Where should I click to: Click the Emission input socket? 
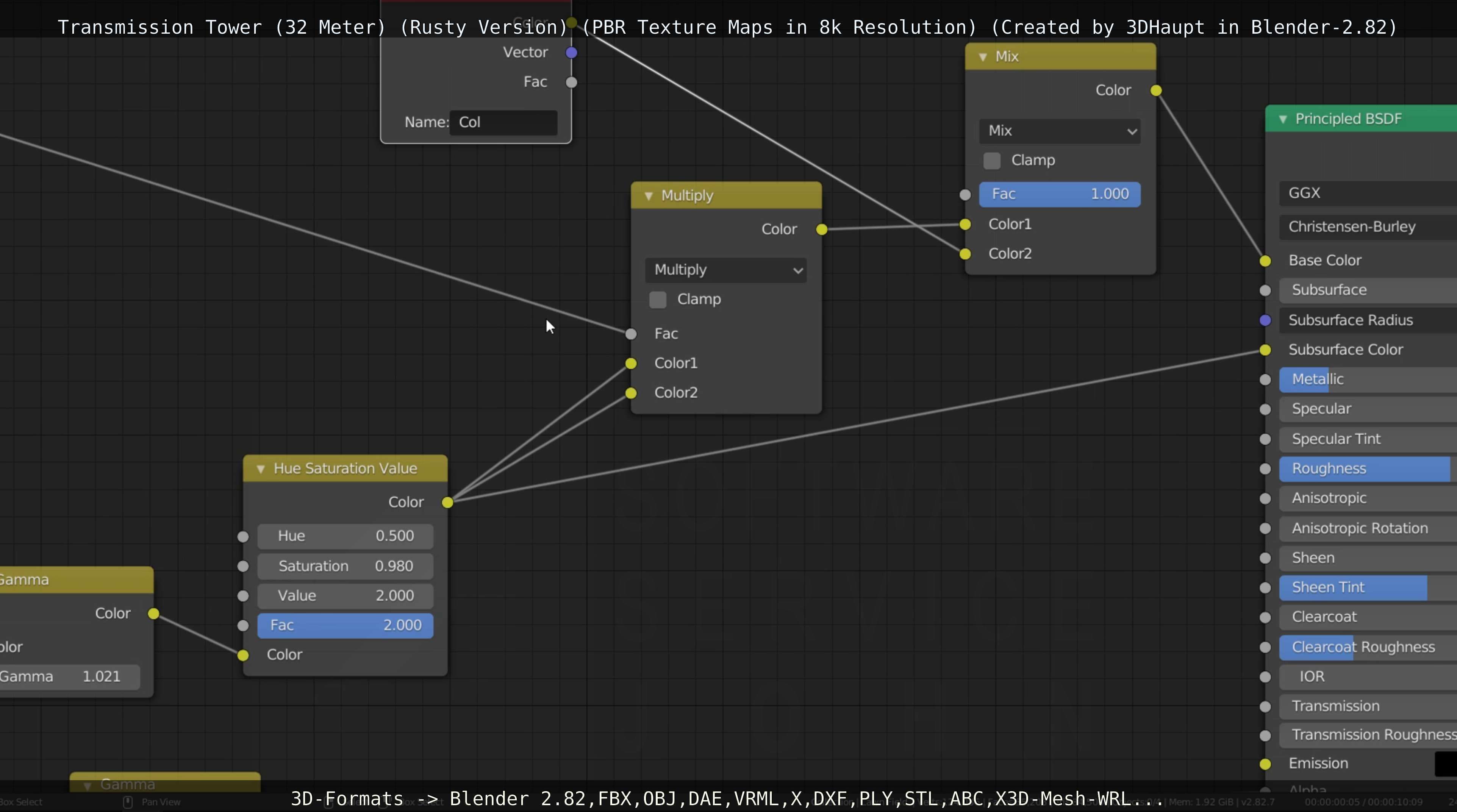(x=1265, y=764)
